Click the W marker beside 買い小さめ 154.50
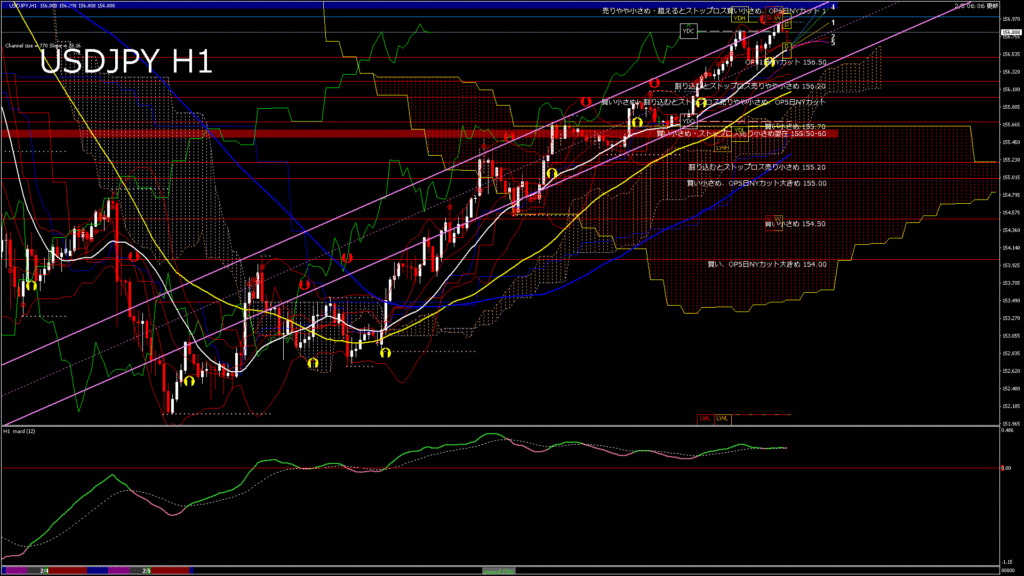1024x576 pixels. click(778, 218)
